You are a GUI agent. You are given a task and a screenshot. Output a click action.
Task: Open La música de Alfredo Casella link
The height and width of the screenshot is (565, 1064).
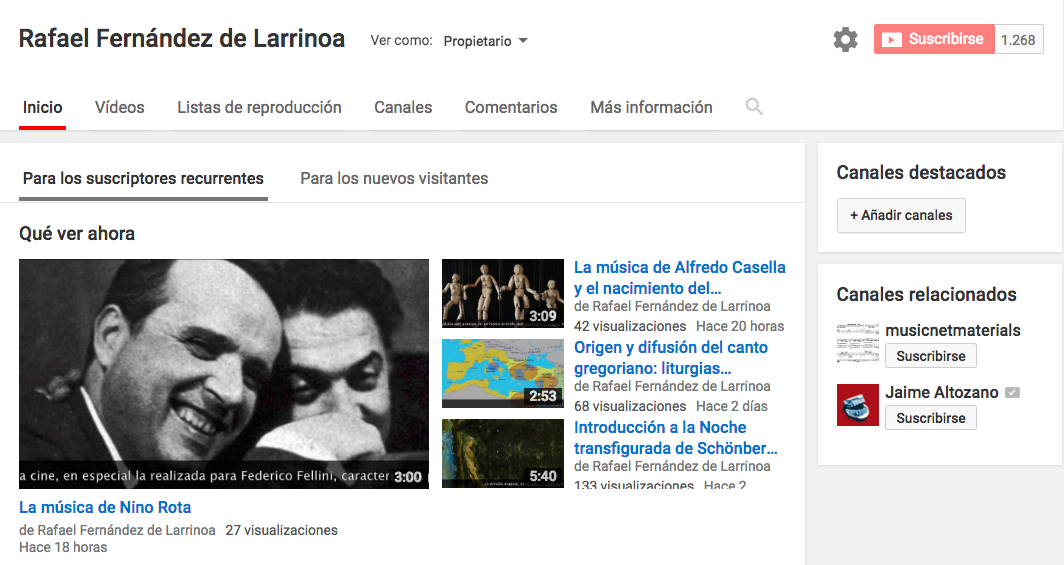pyautogui.click(x=680, y=277)
